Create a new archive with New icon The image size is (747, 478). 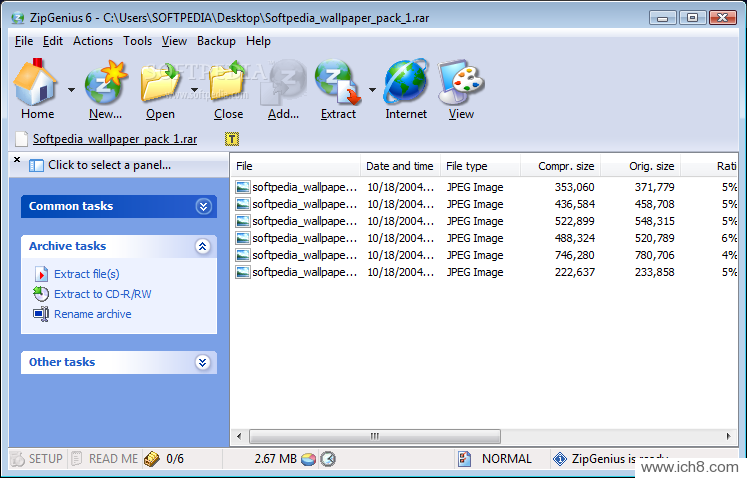[105, 82]
